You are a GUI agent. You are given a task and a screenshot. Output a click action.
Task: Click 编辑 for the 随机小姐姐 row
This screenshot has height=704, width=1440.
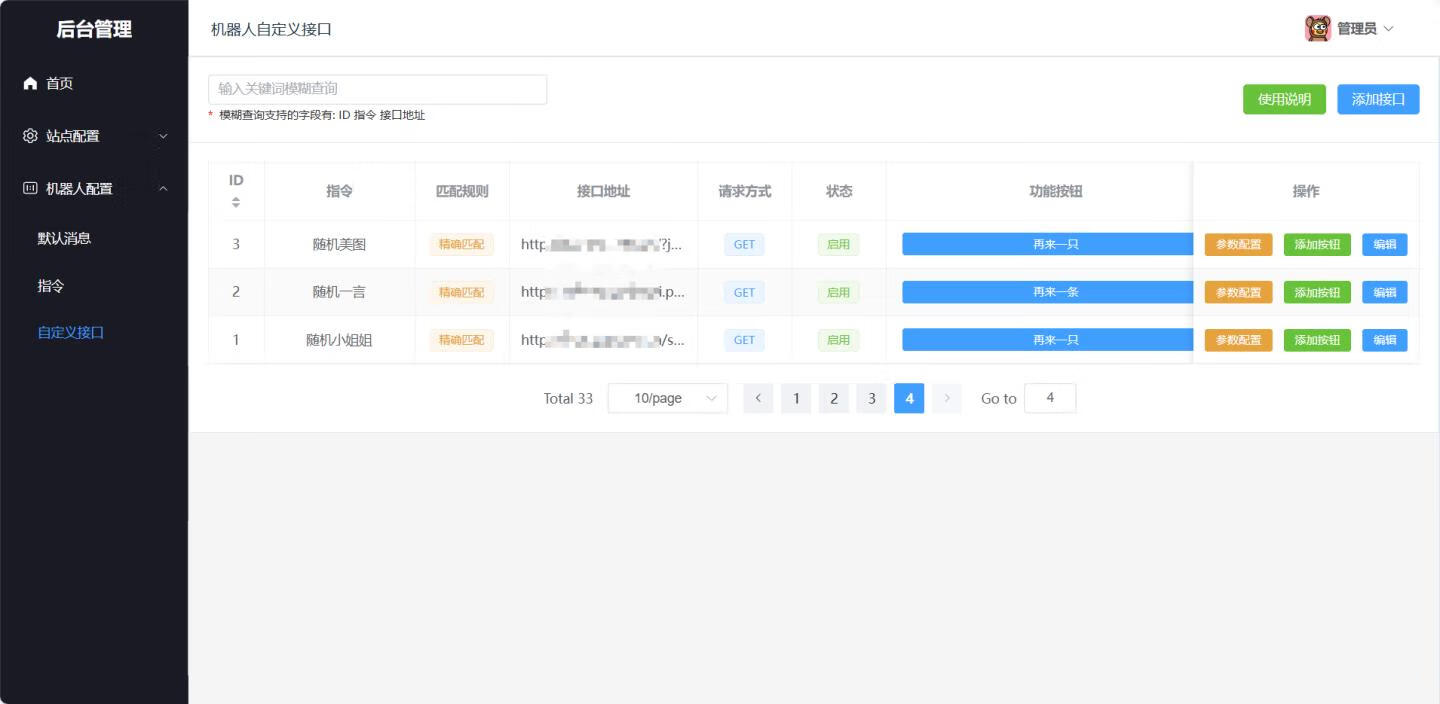coord(1384,340)
